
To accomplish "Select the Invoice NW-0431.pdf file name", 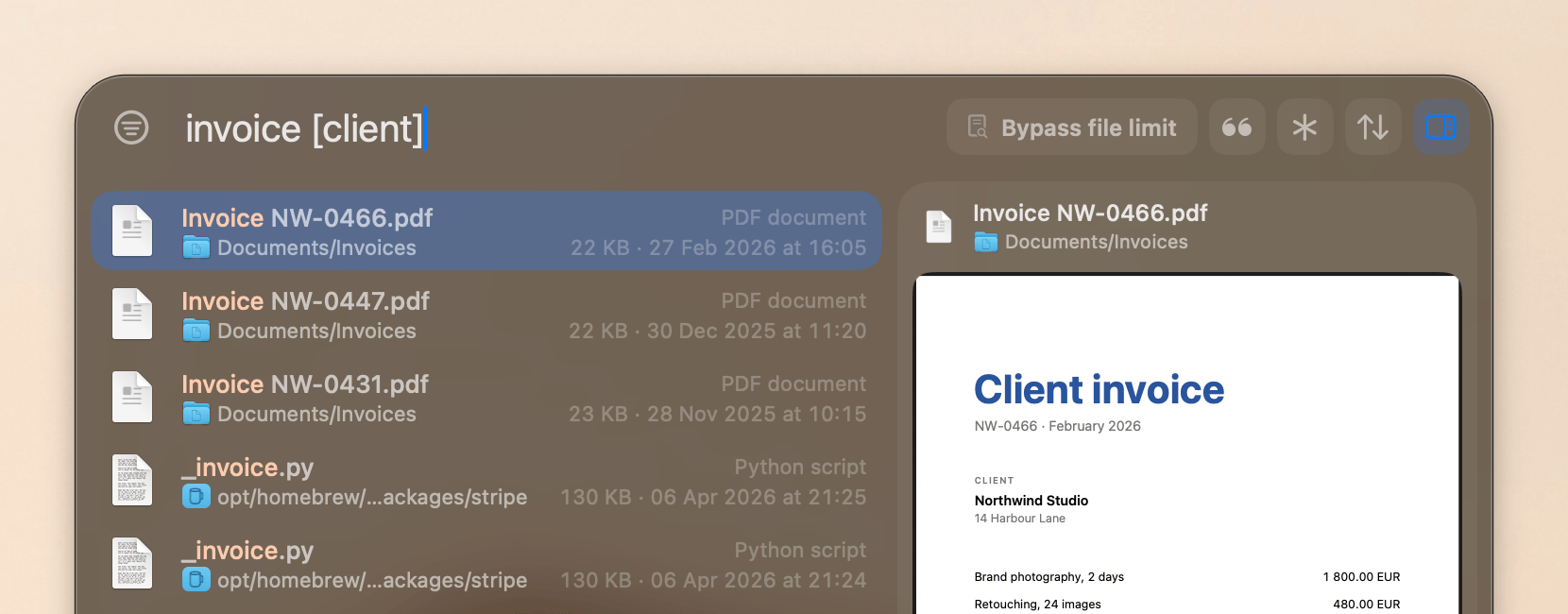I will [305, 384].
